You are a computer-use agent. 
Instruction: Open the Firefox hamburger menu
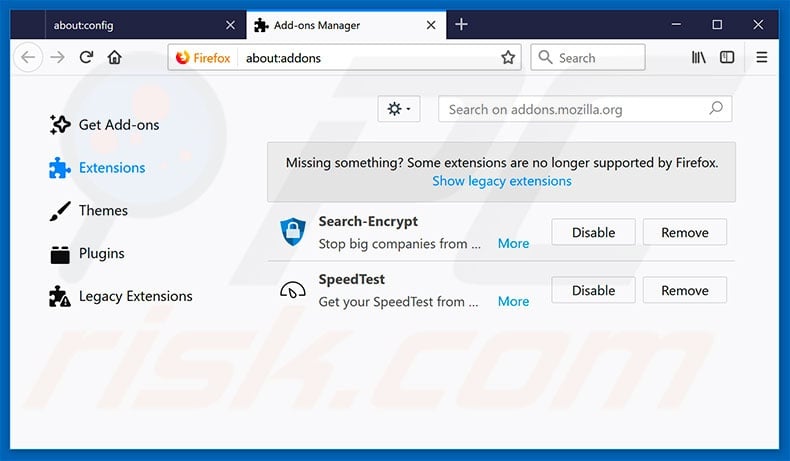(762, 57)
